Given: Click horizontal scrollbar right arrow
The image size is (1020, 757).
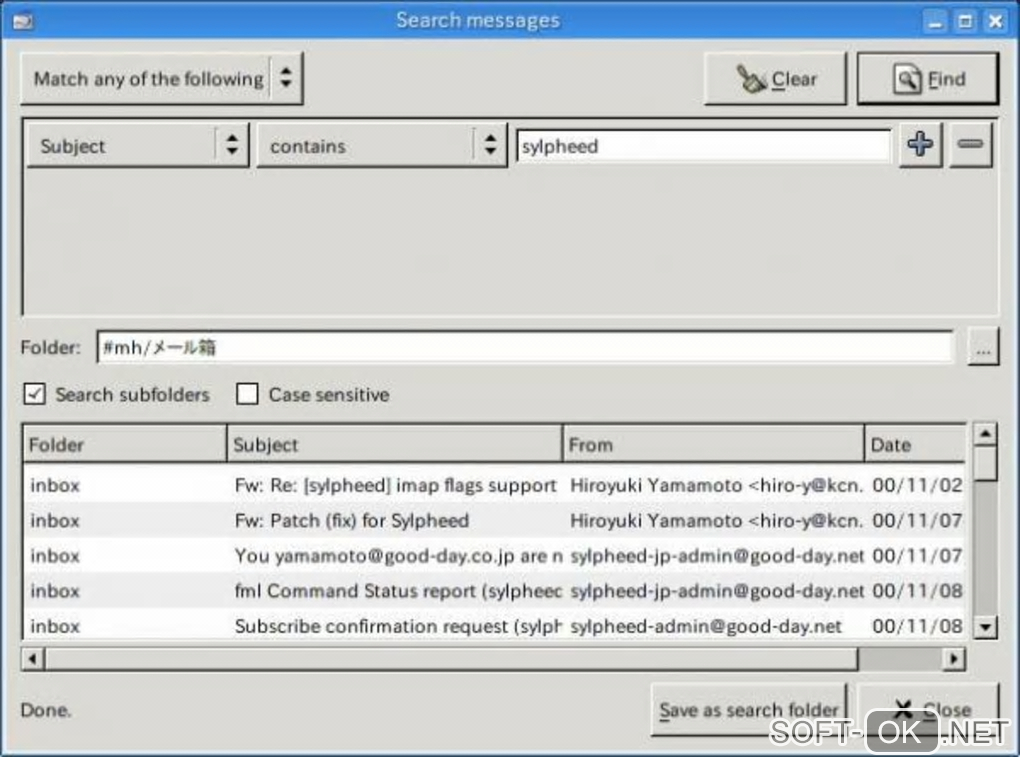Looking at the screenshot, I should [x=954, y=659].
